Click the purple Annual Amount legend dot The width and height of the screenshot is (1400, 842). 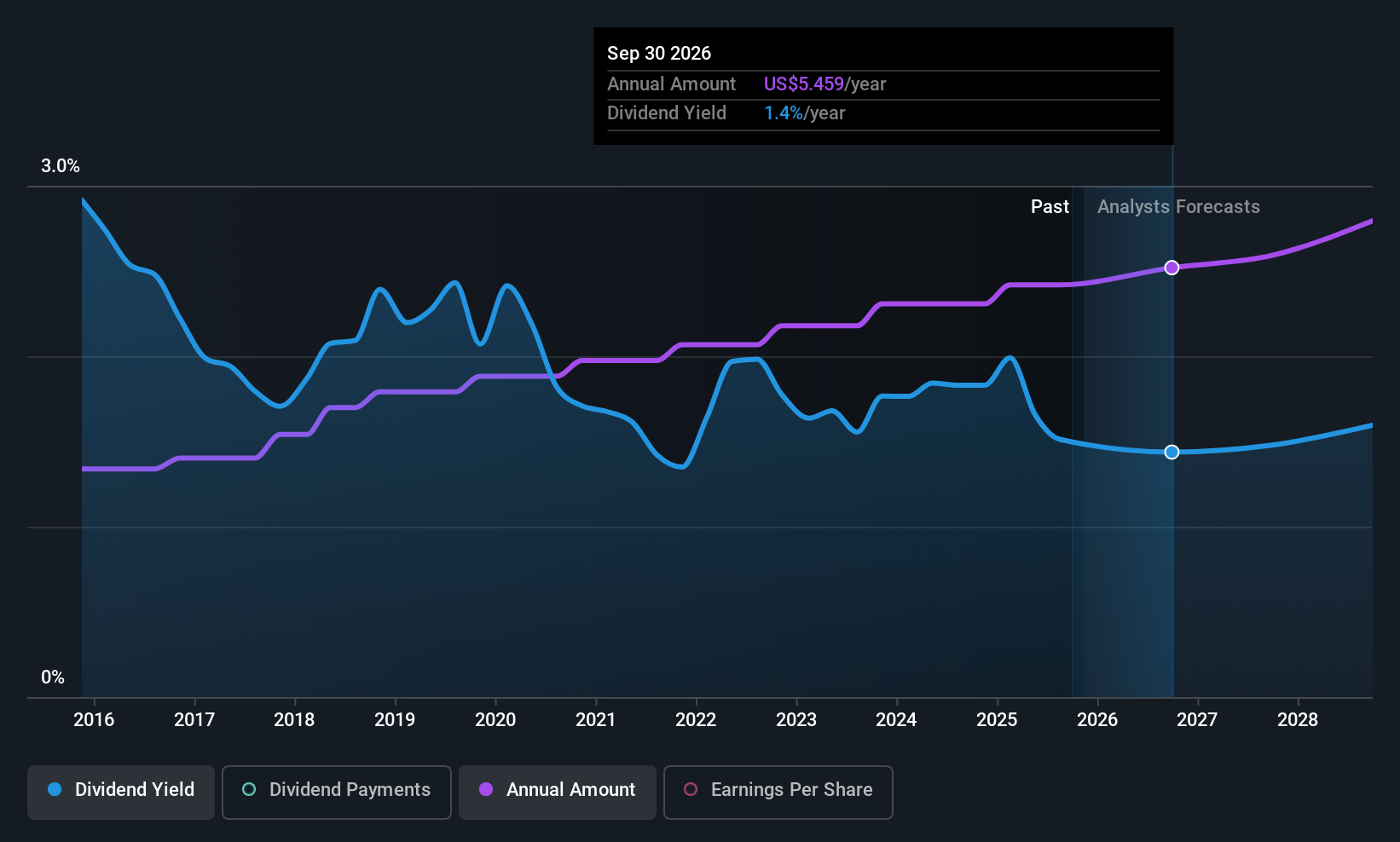point(486,790)
